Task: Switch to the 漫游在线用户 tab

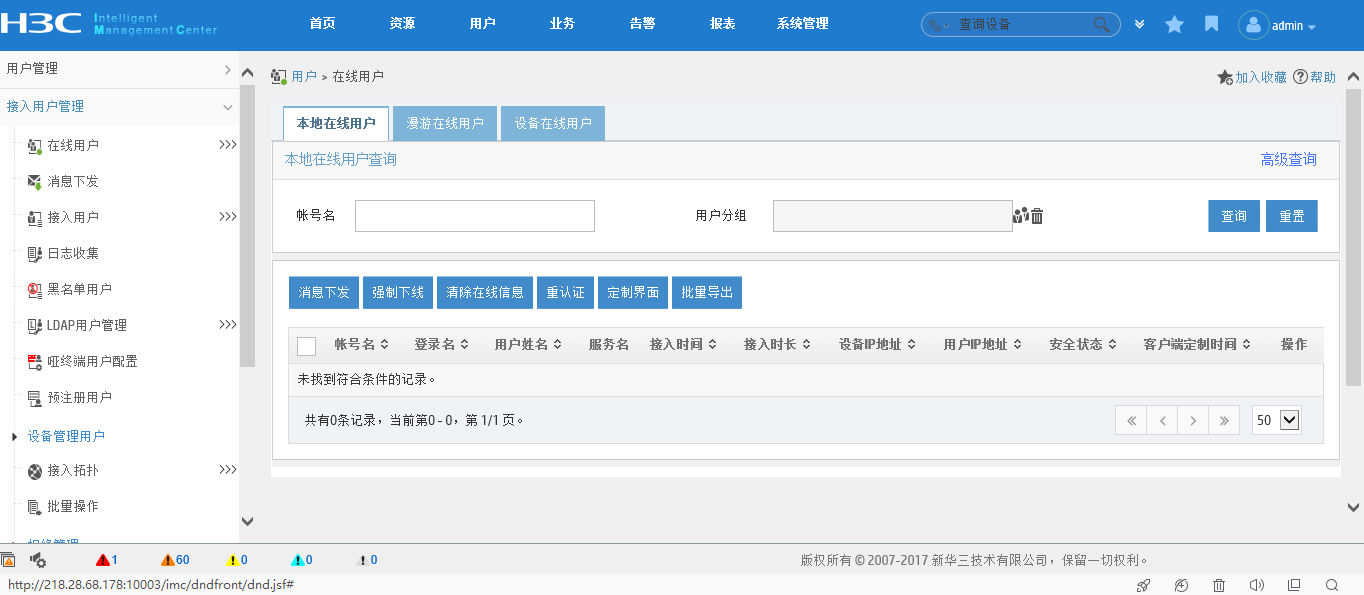Action: pos(445,123)
